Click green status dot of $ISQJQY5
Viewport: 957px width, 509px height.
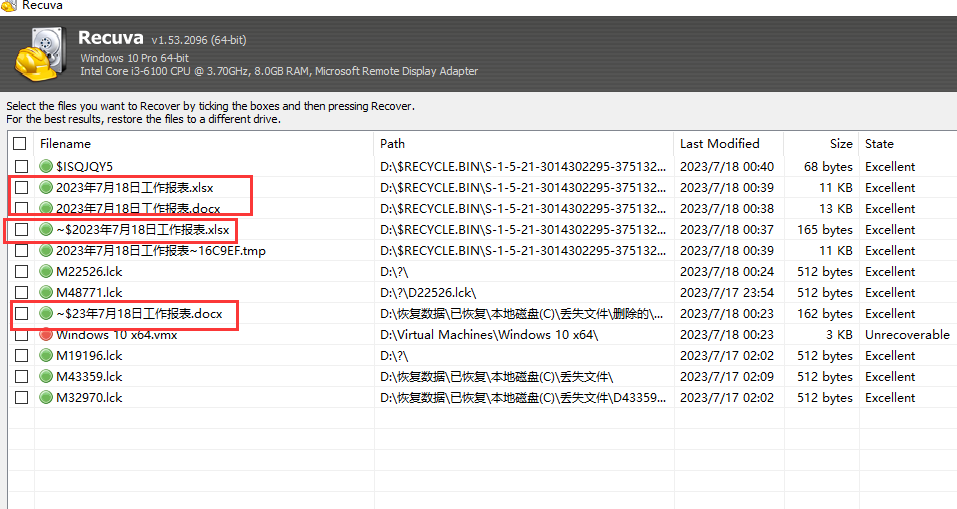point(46,166)
